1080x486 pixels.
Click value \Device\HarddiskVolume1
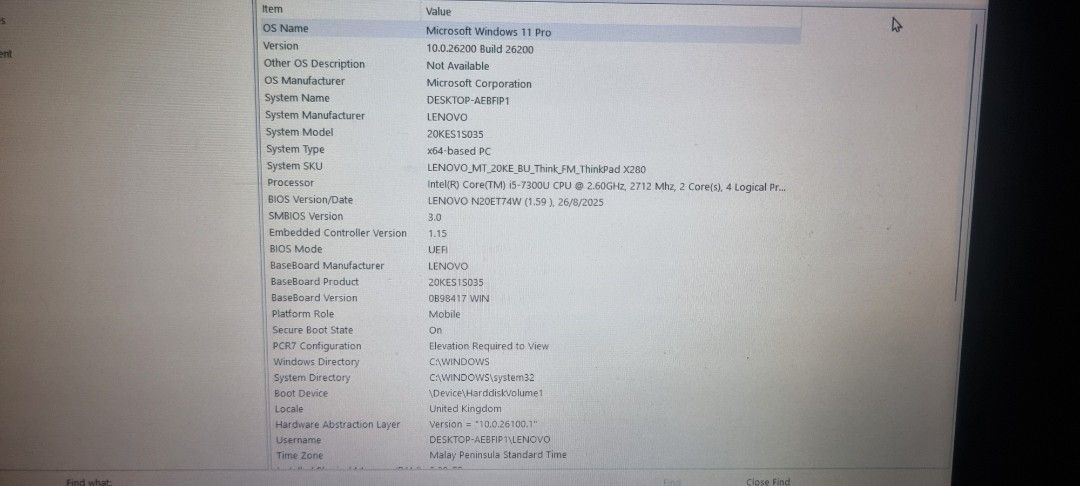[486, 394]
